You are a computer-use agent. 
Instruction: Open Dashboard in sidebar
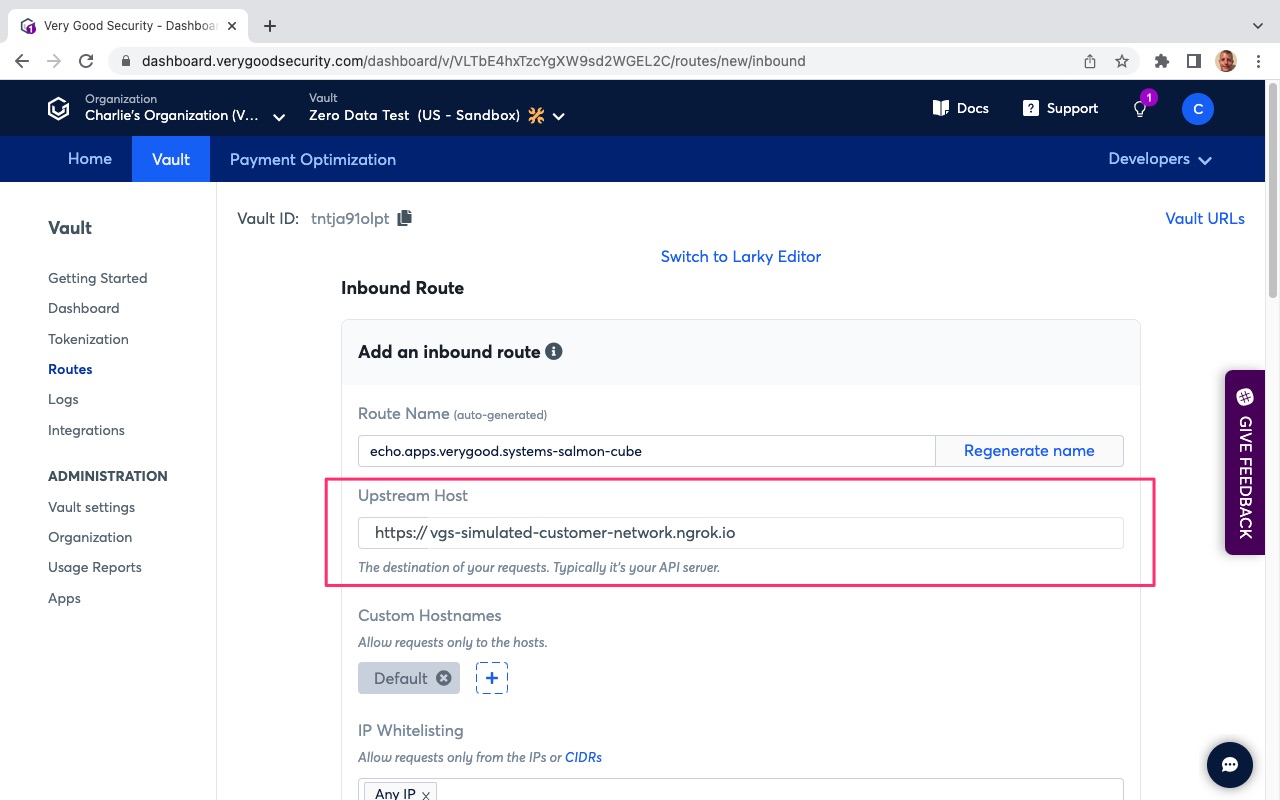pyautogui.click(x=84, y=308)
